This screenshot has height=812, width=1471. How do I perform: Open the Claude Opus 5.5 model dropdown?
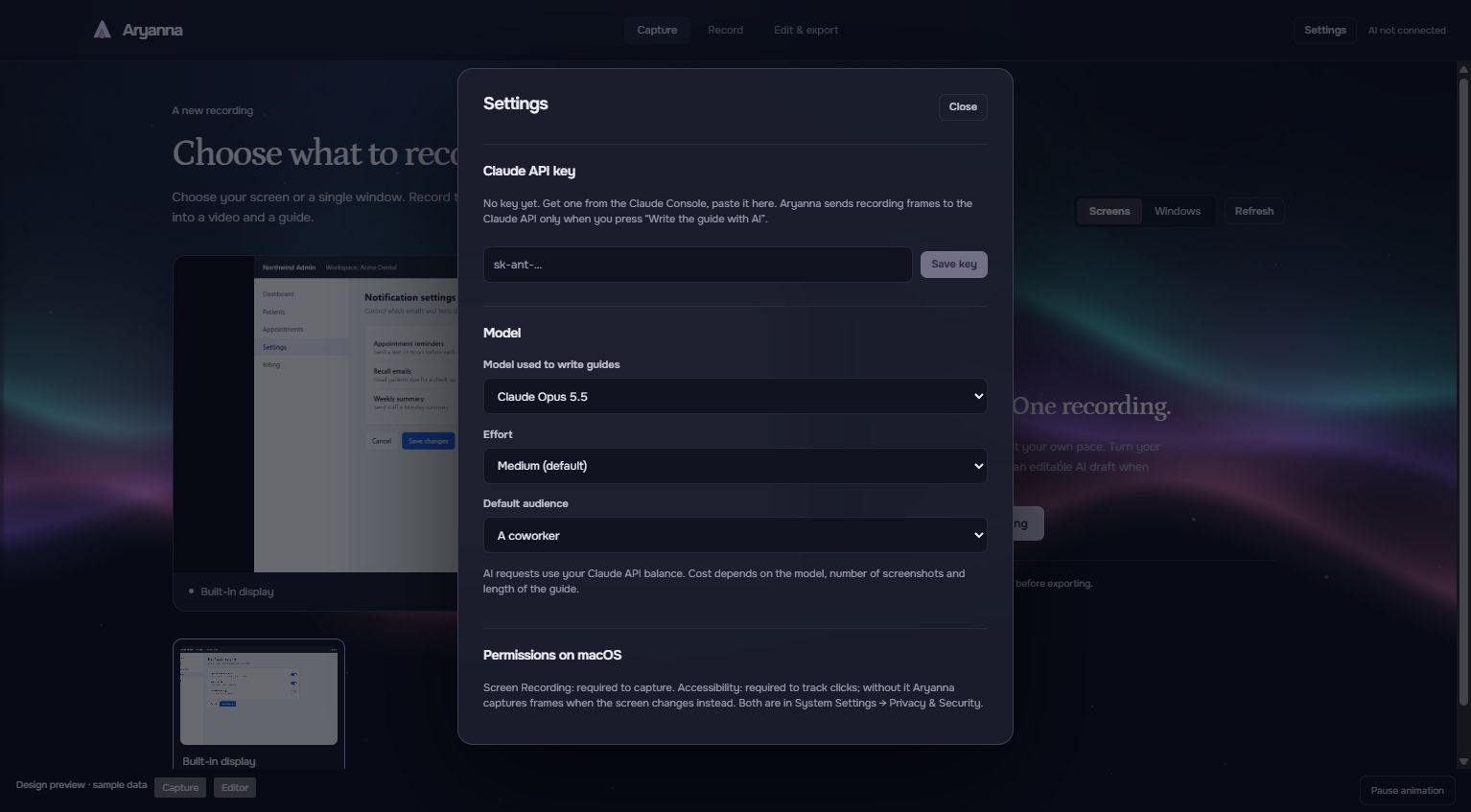pos(735,396)
